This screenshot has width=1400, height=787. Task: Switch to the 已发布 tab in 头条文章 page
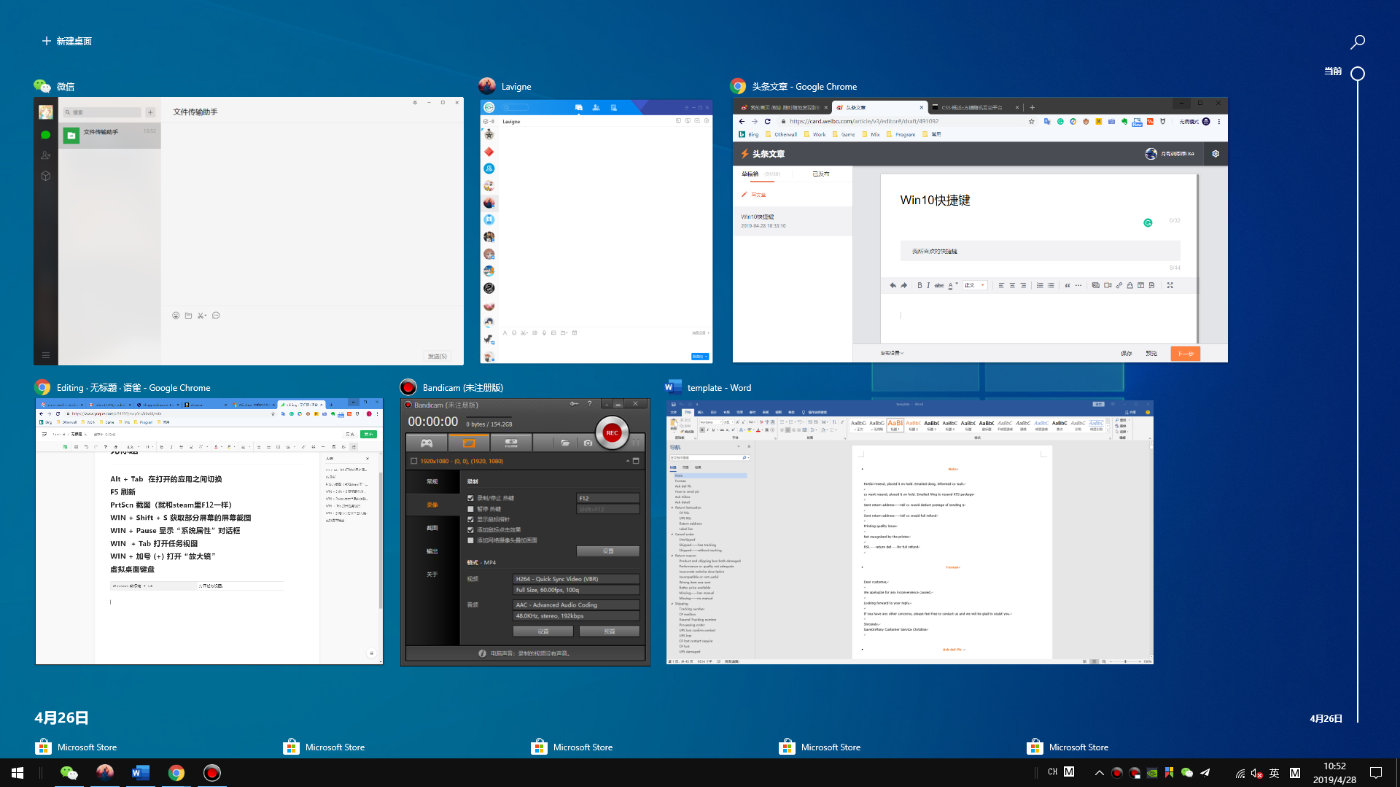coord(820,174)
